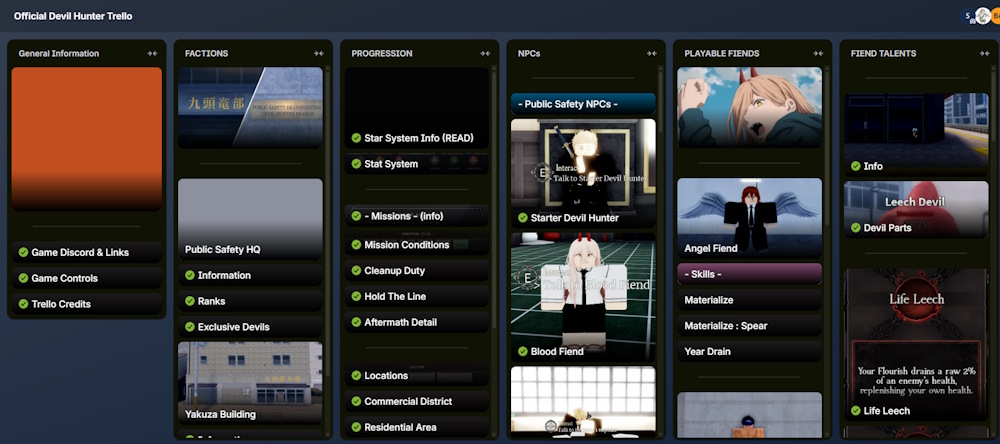Screen dimensions: 1000x444
Task: Open the Trello Credits card
Action: [86, 304]
